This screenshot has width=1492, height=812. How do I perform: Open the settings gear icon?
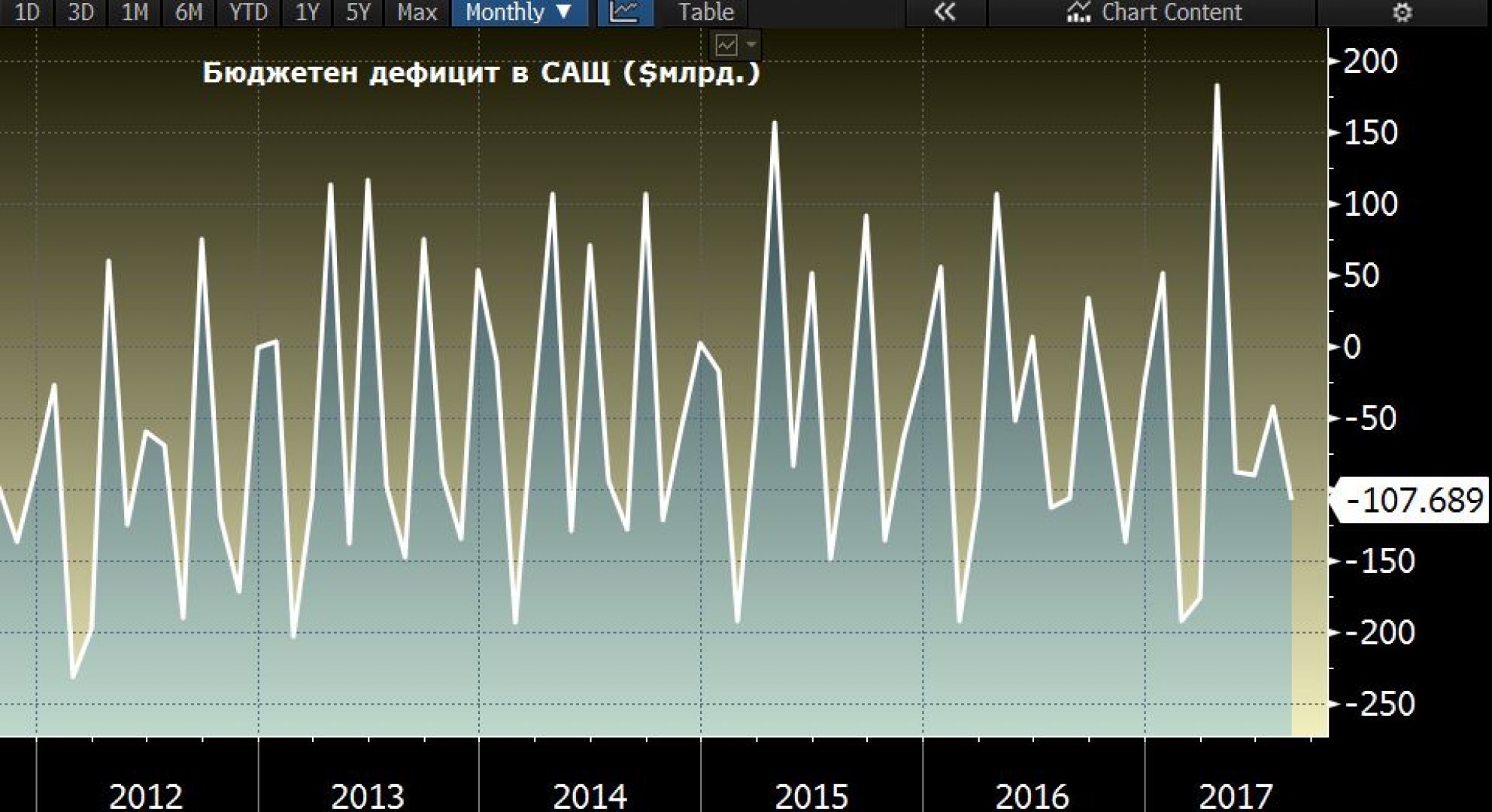pos(1402,12)
